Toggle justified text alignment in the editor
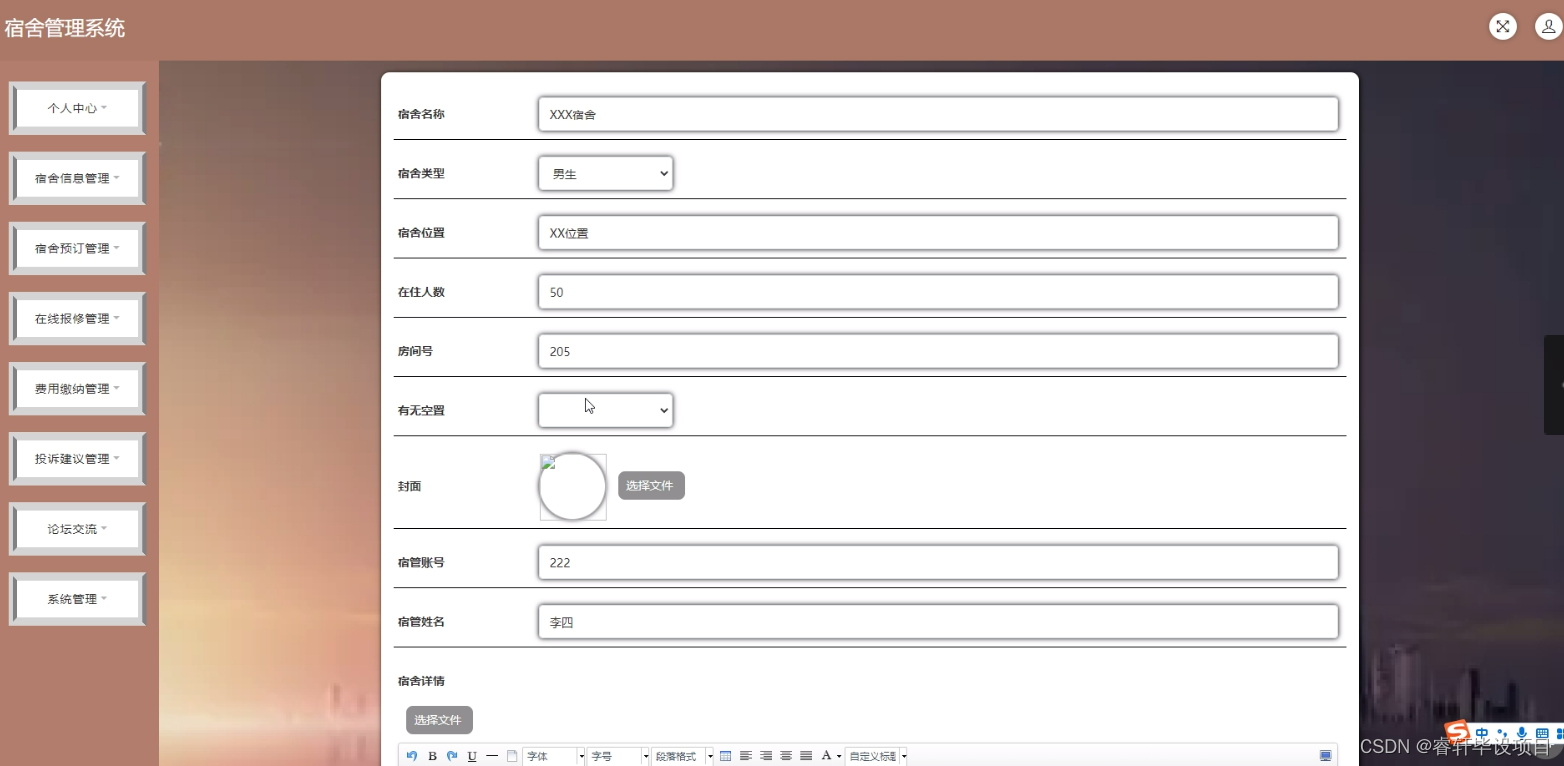The width and height of the screenshot is (1564, 766). 806,755
